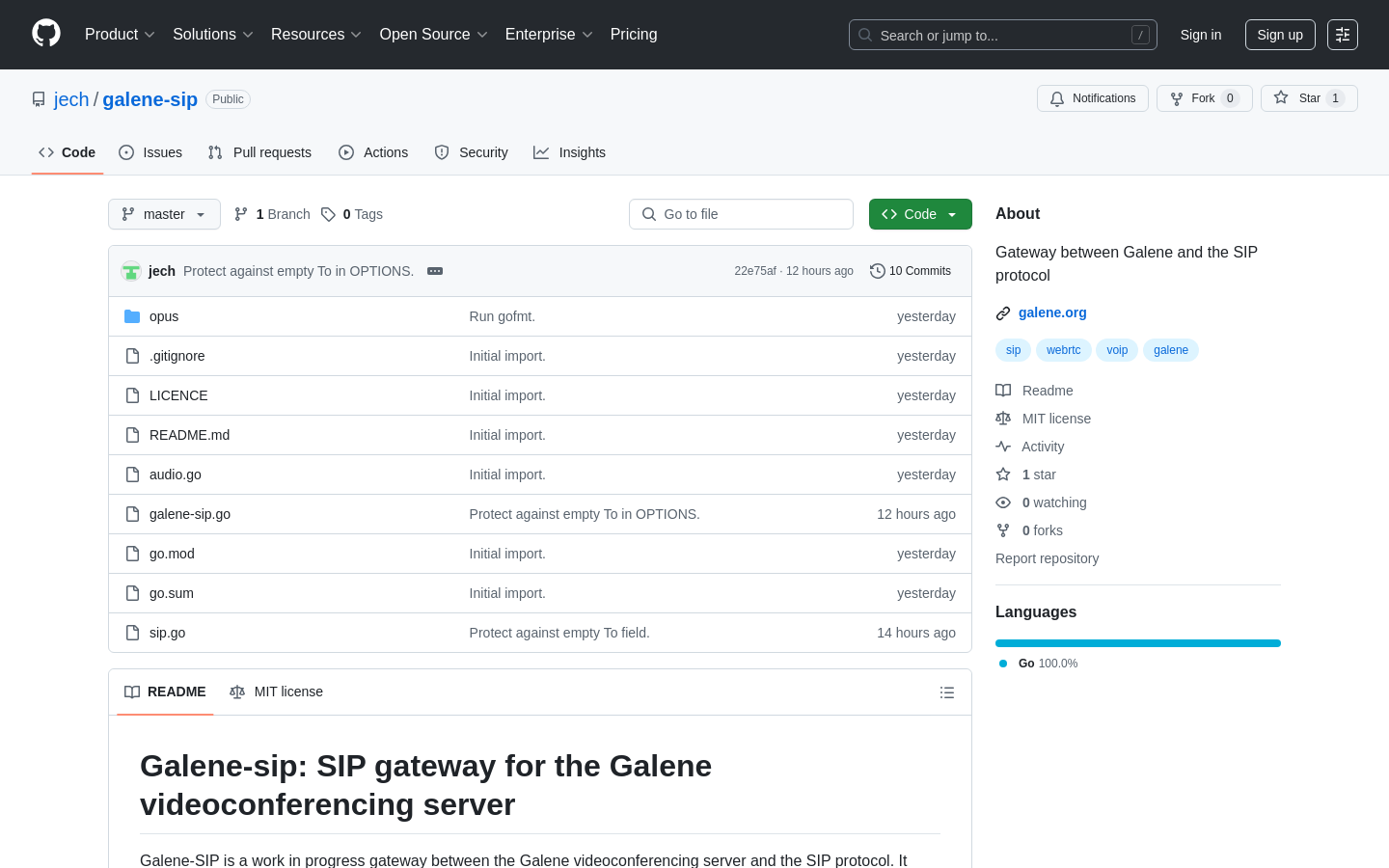
Task: Click the star icon beside 1 star
Action: tap(1003, 475)
